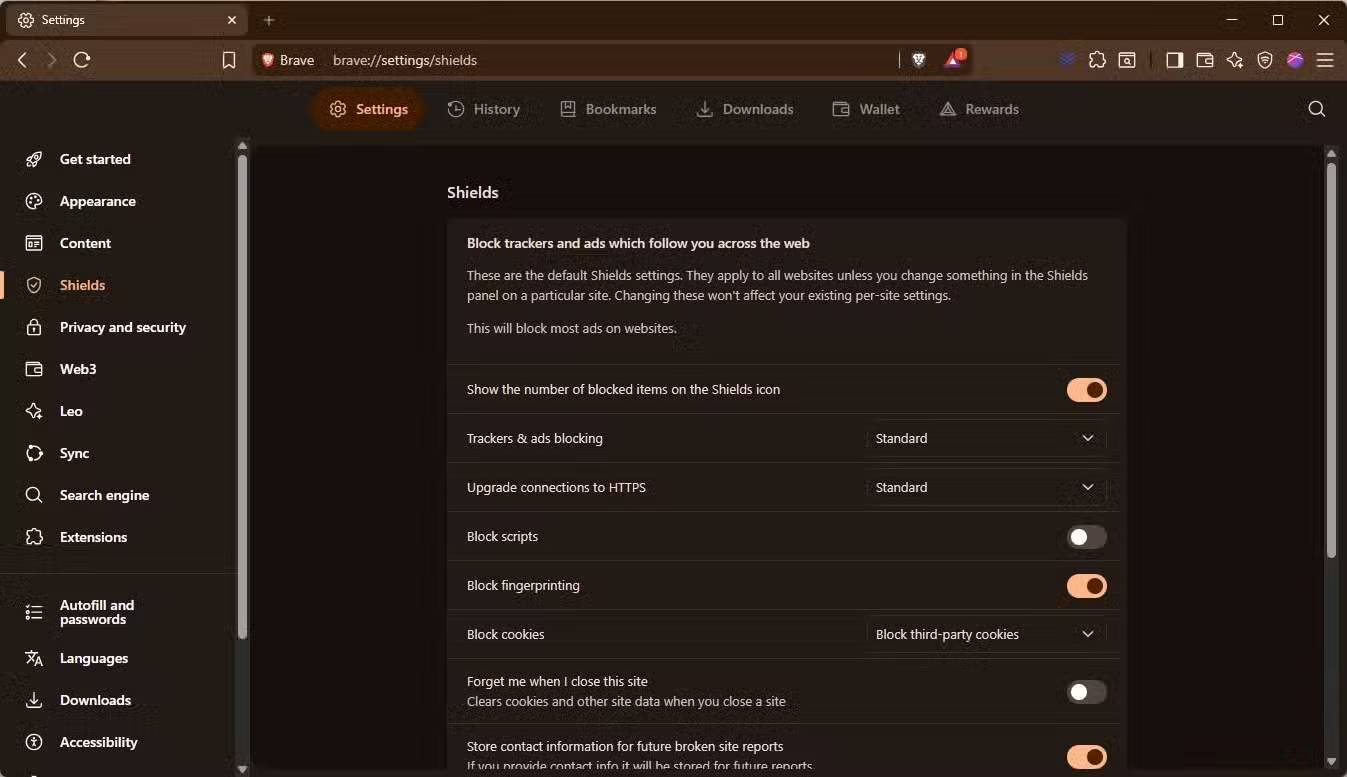Change the Block cookies dropdown selection
This screenshot has height=777, width=1347.
(x=985, y=634)
